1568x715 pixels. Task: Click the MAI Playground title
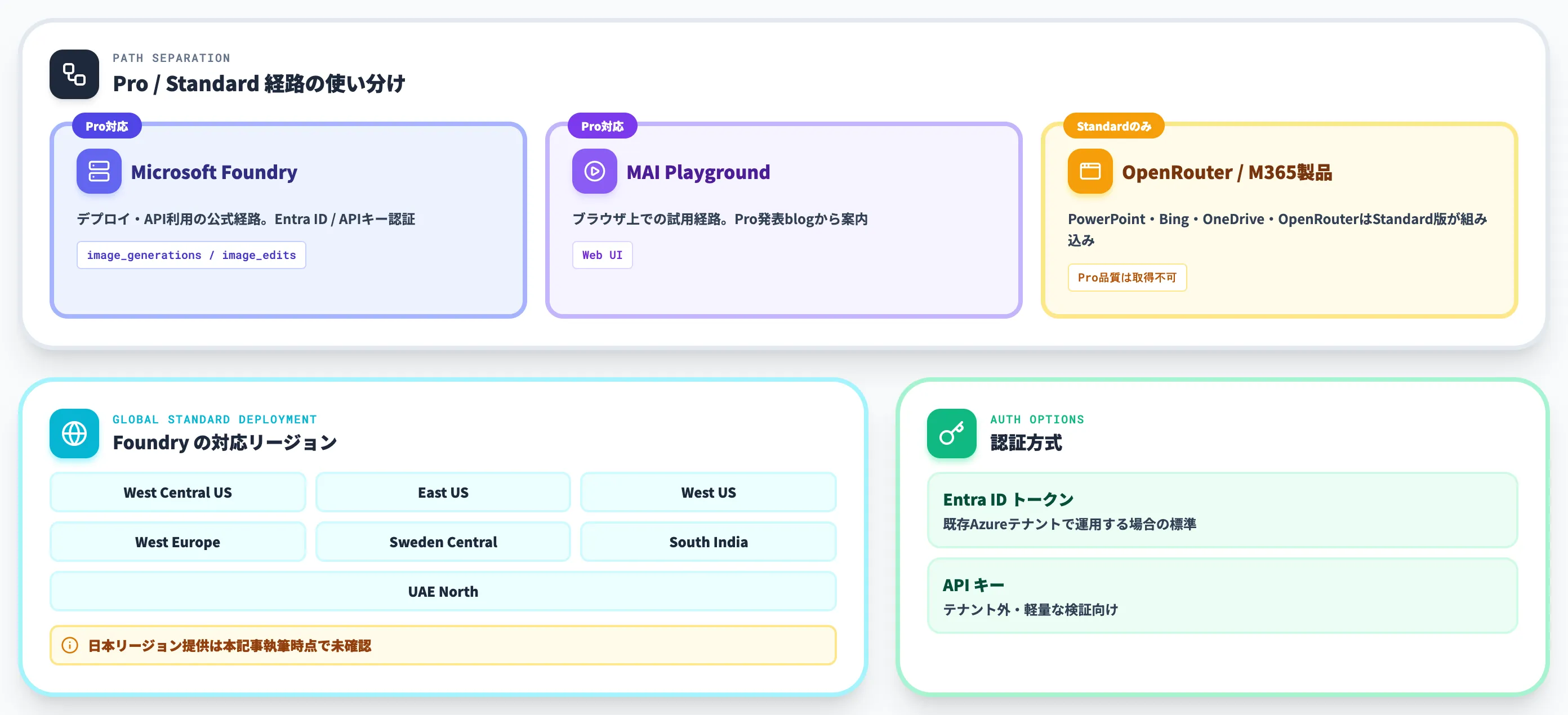[x=698, y=172]
